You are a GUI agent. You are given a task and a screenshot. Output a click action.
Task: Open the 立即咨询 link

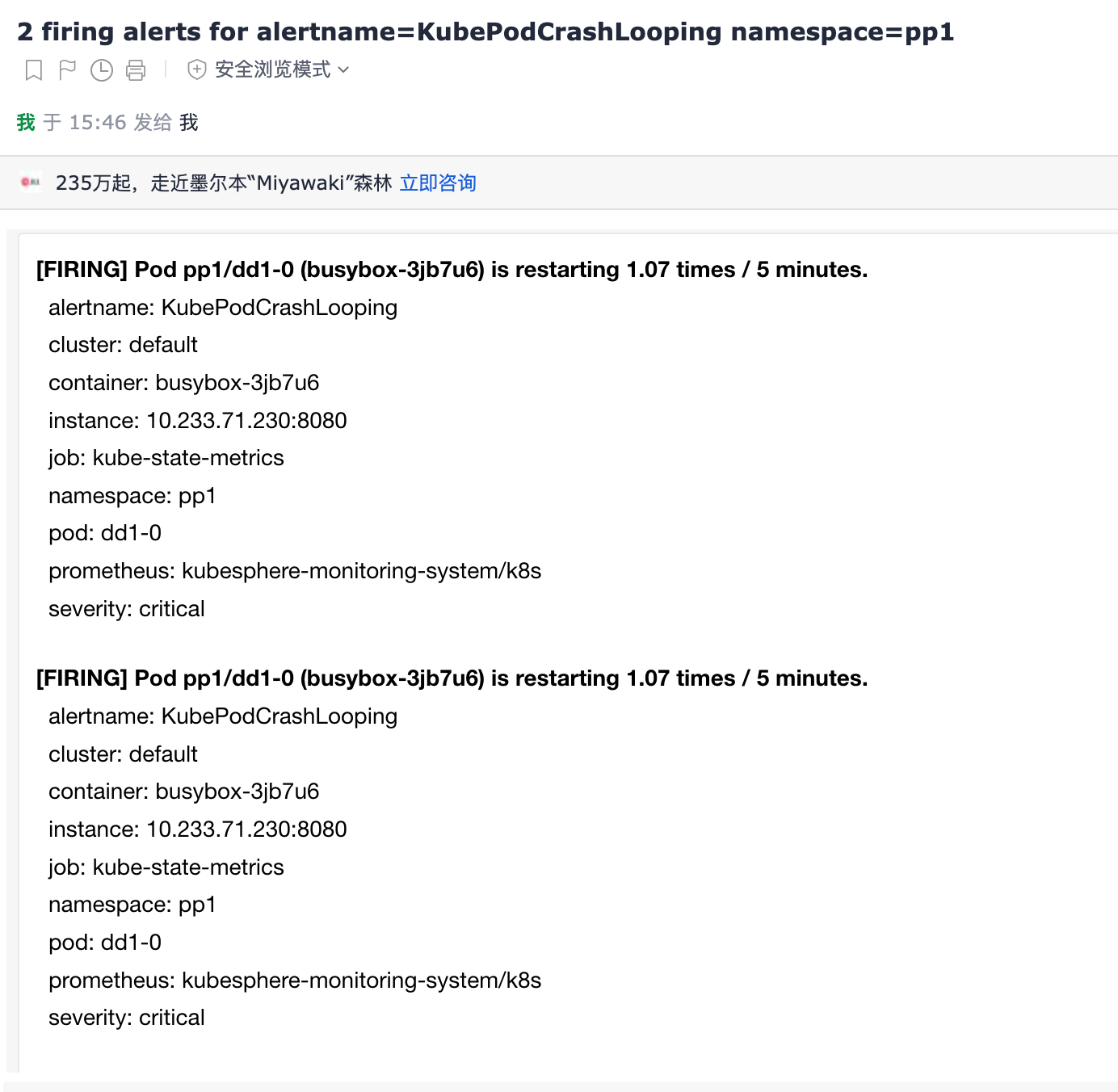(438, 183)
